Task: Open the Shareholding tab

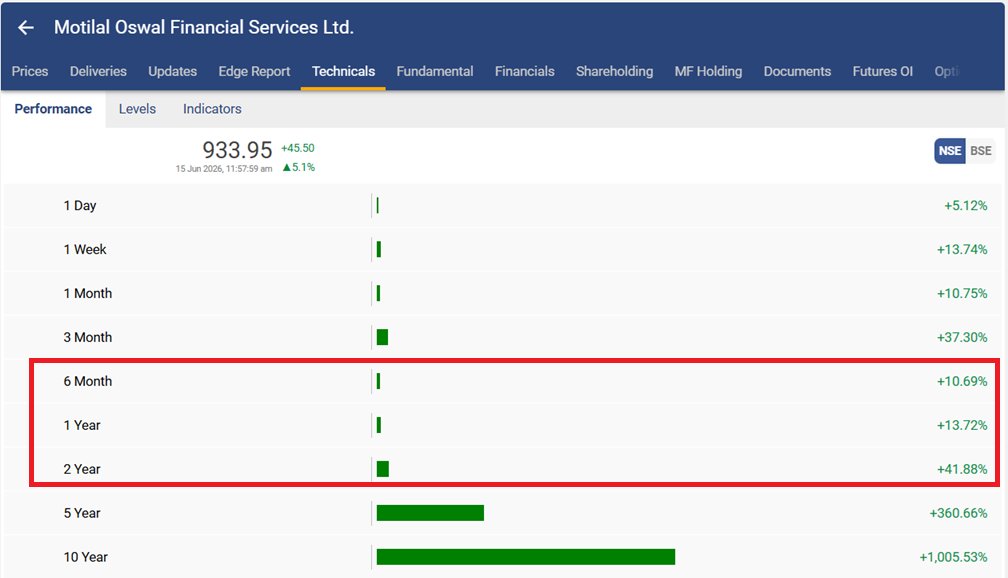Action: pyautogui.click(x=615, y=71)
